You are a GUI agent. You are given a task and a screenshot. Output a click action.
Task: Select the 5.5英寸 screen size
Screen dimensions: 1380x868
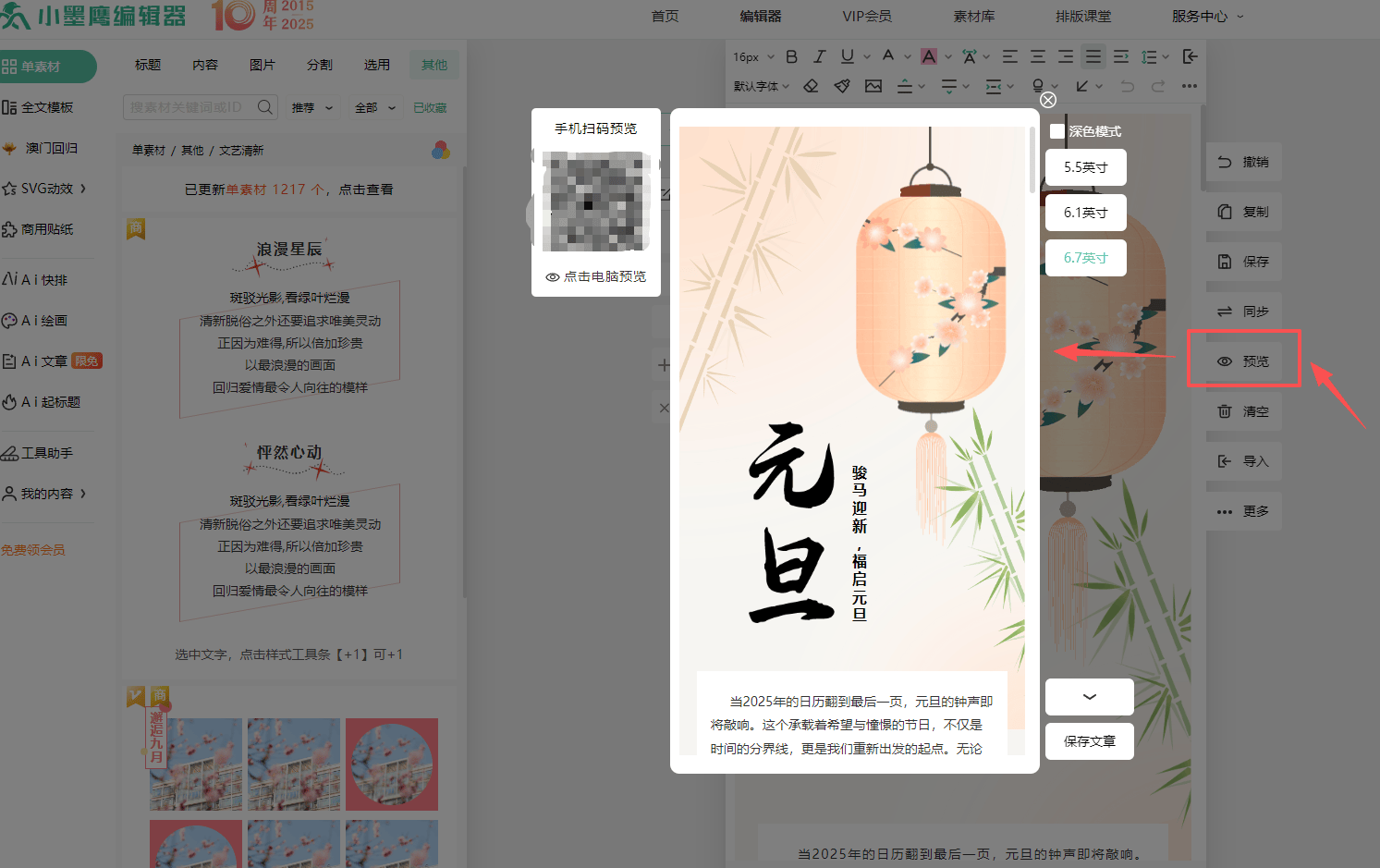point(1086,167)
